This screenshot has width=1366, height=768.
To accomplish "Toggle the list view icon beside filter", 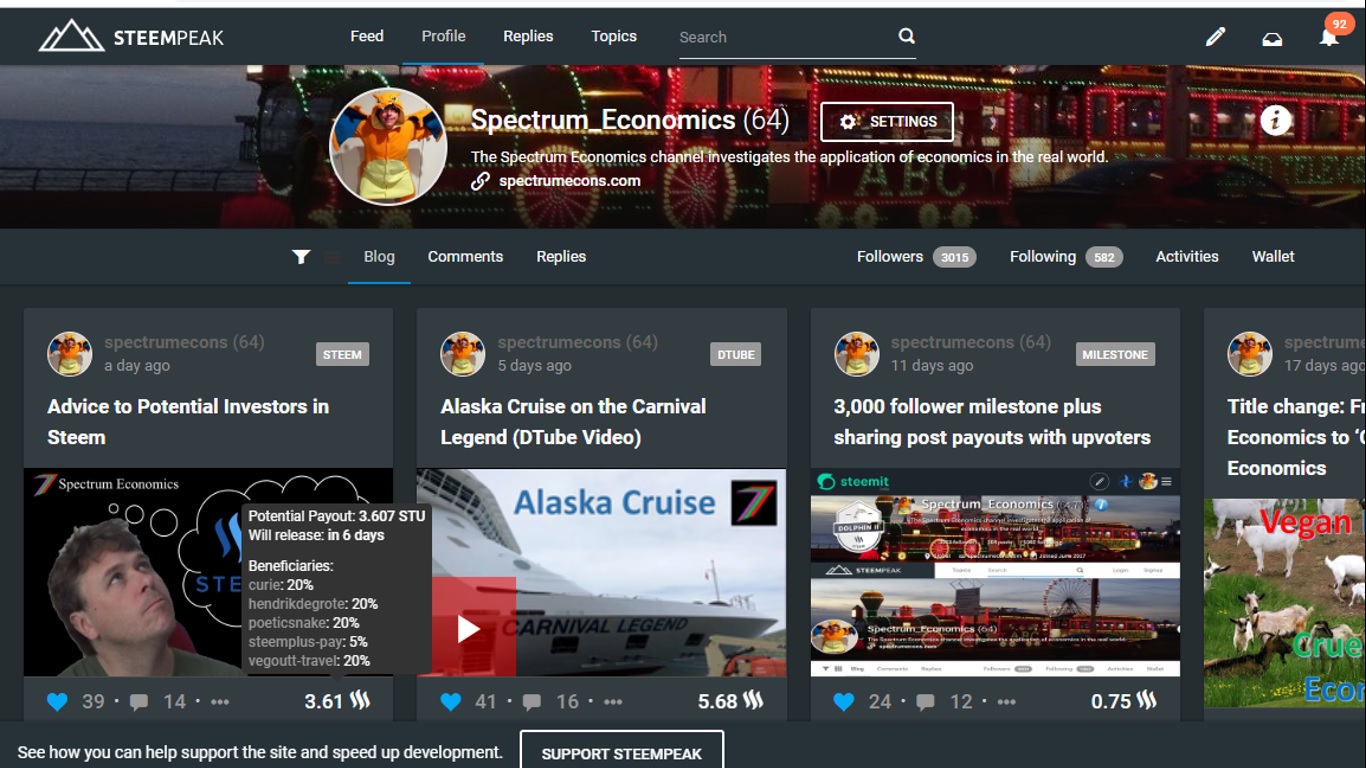I will click(x=331, y=257).
